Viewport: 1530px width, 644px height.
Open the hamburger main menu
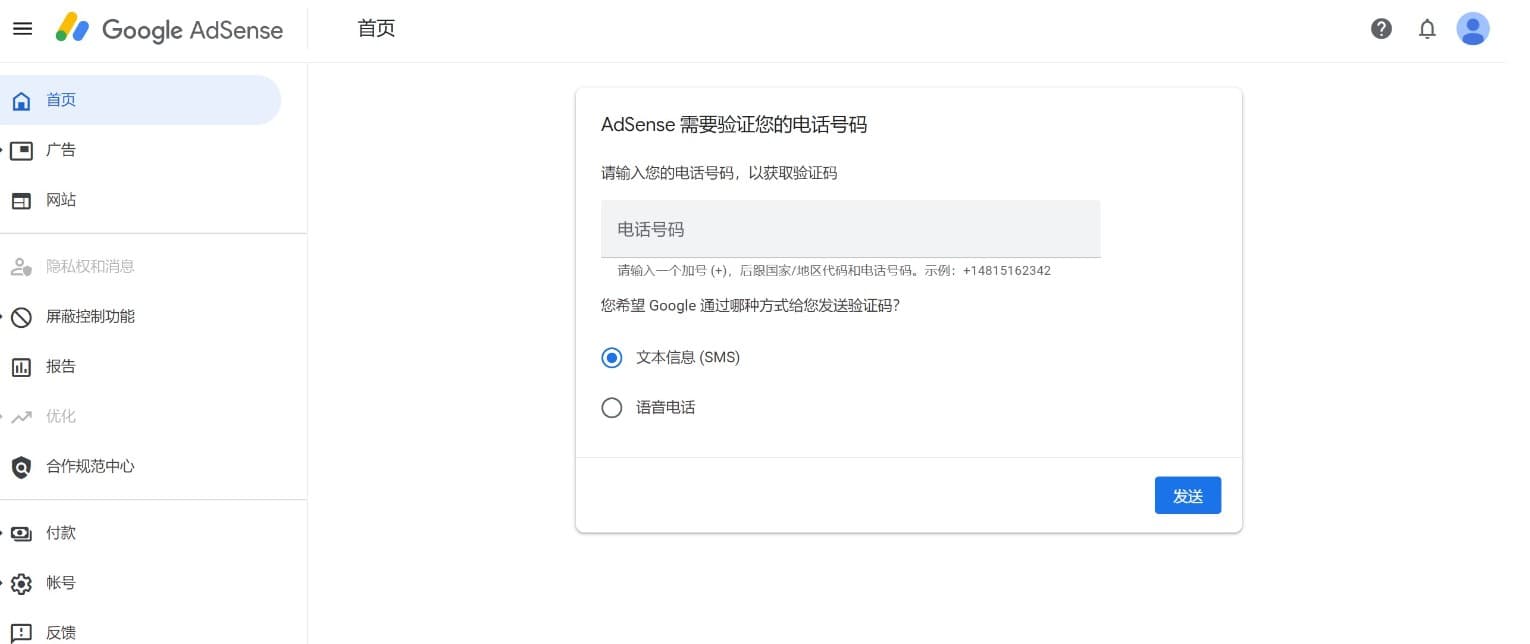22,29
